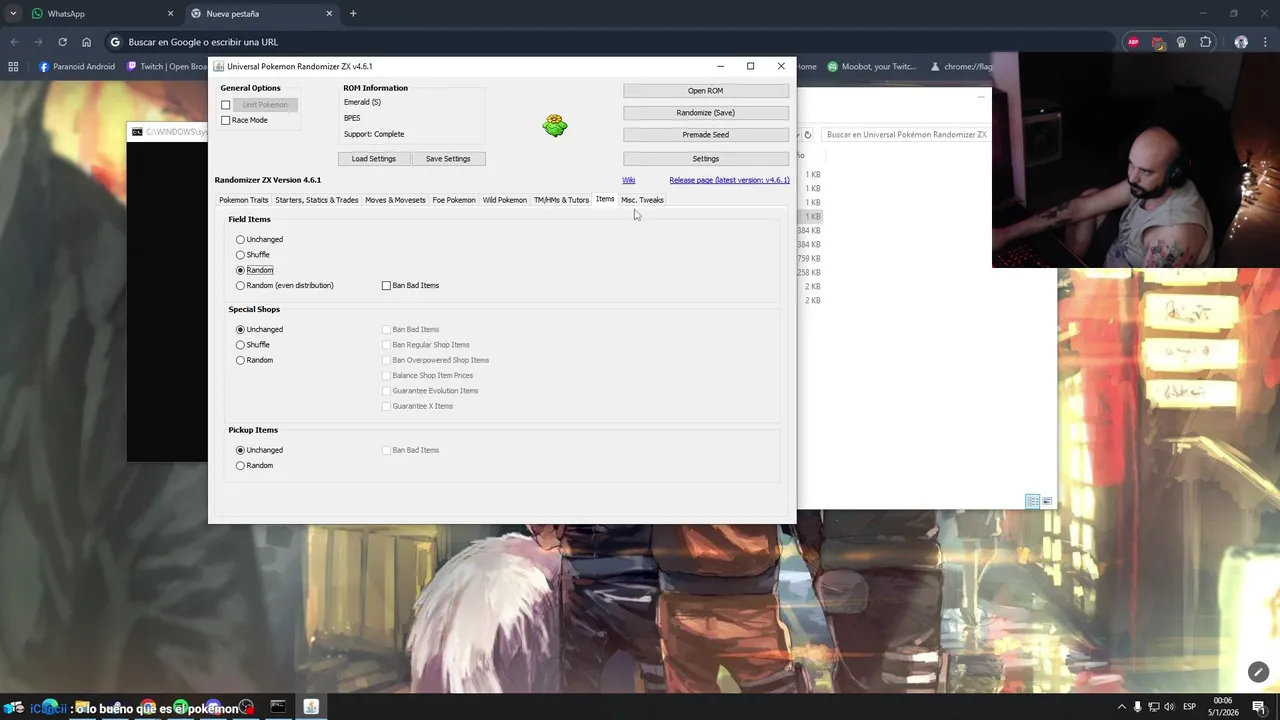Open the Wild Pokemon tab
This screenshot has width=1280, height=720.
point(505,200)
